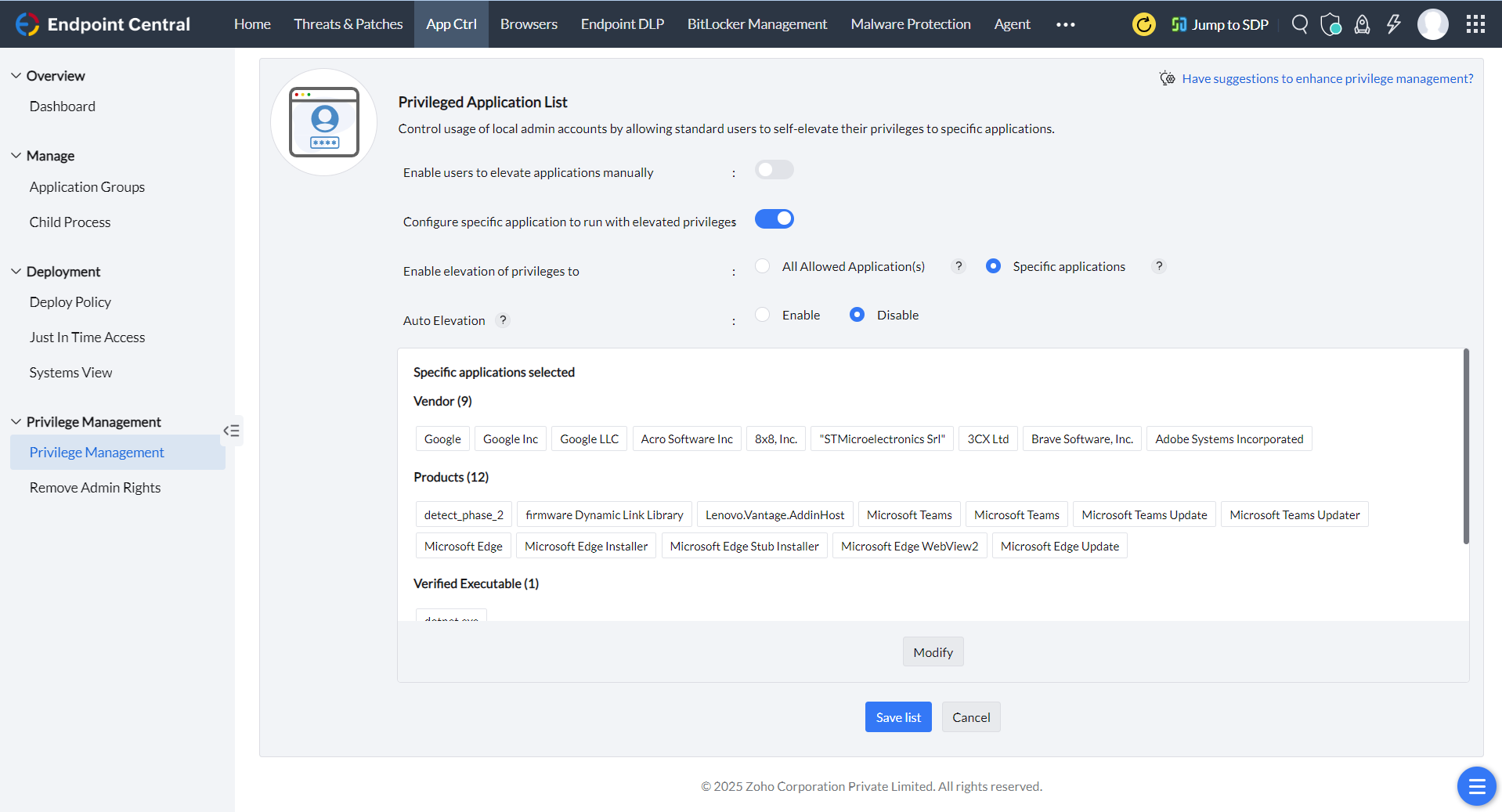Open the BitLocker Management tab
The image size is (1502, 812).
tap(757, 24)
